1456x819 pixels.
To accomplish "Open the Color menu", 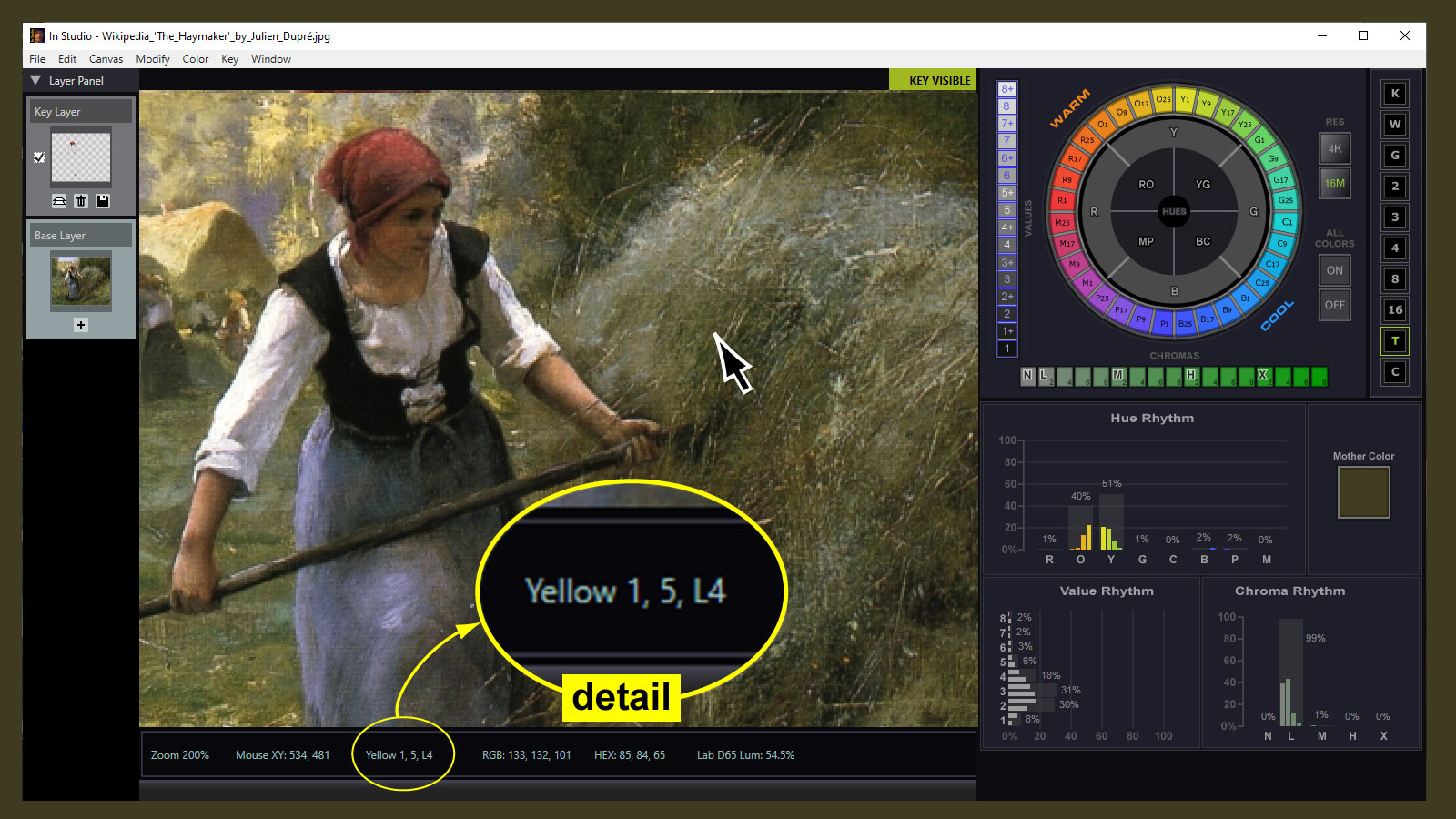I will coord(196,59).
